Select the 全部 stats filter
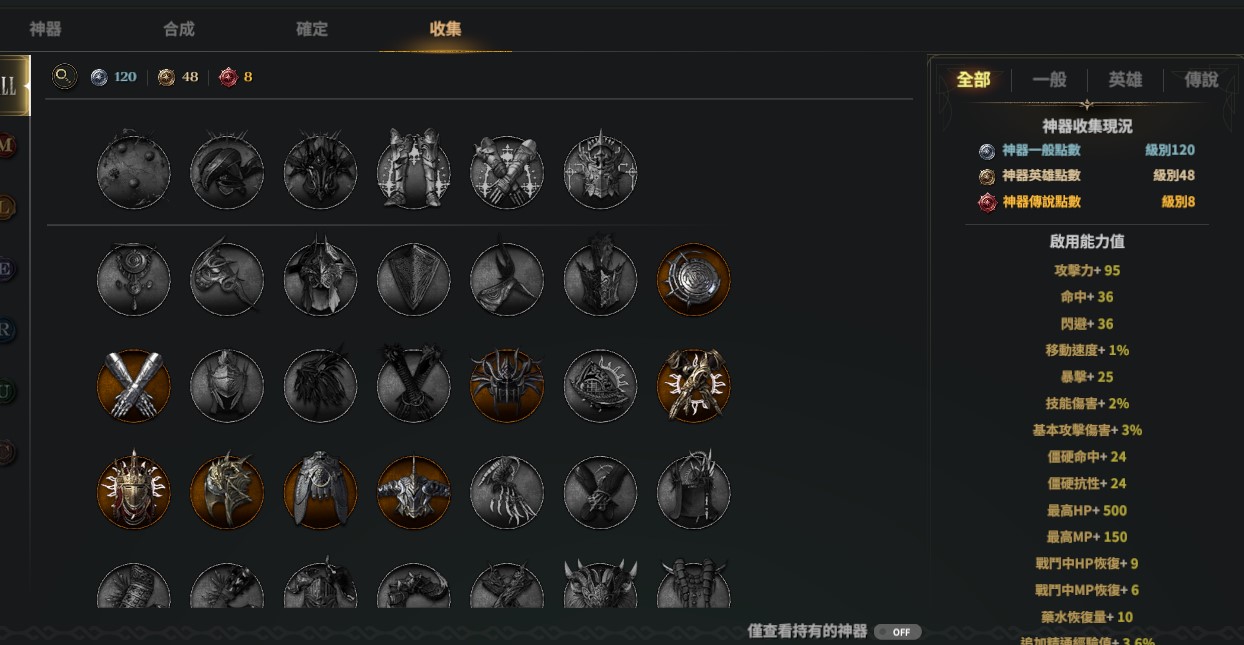 [x=973, y=80]
